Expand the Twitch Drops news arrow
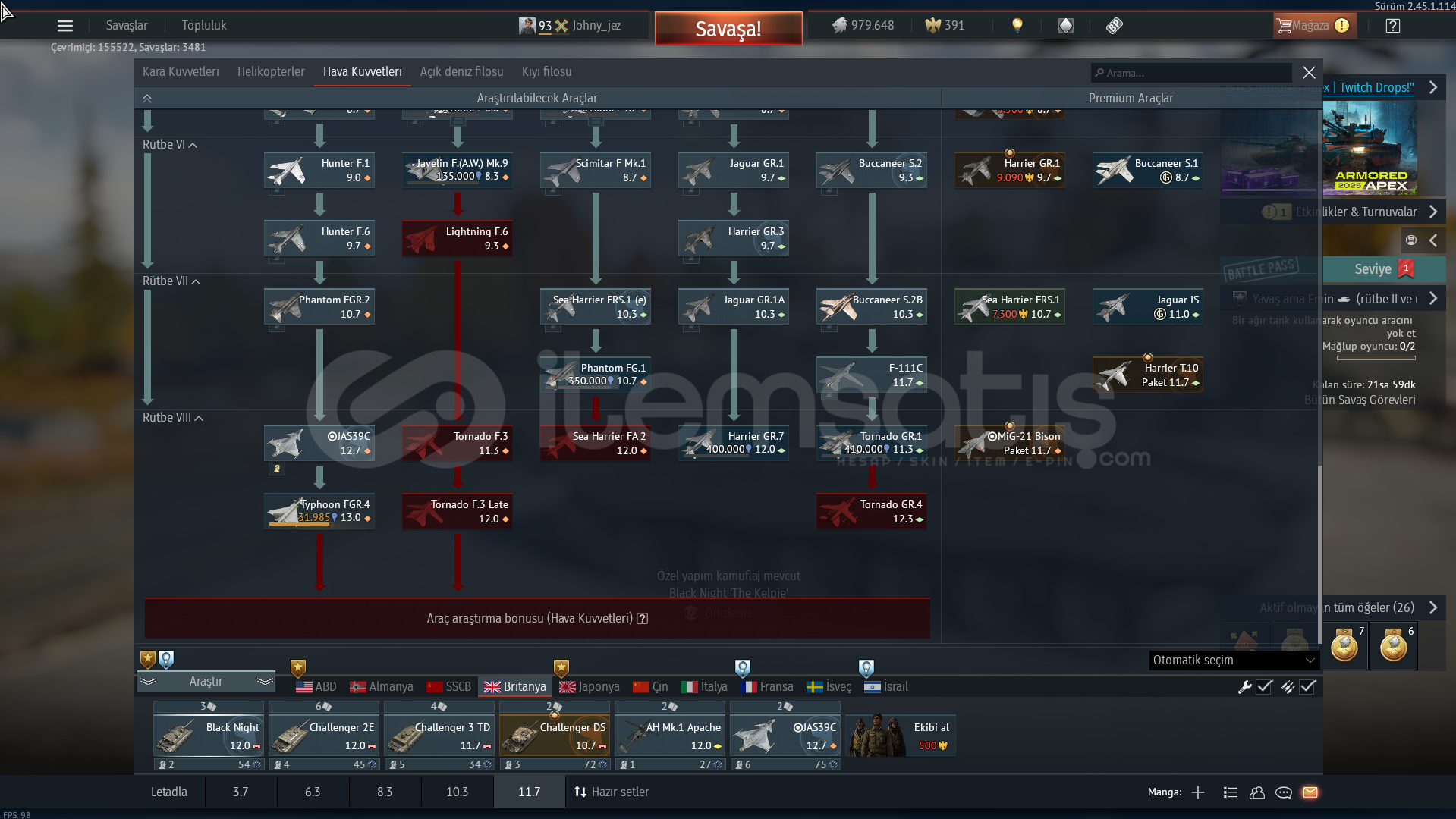The image size is (1456, 819). coord(1433,87)
